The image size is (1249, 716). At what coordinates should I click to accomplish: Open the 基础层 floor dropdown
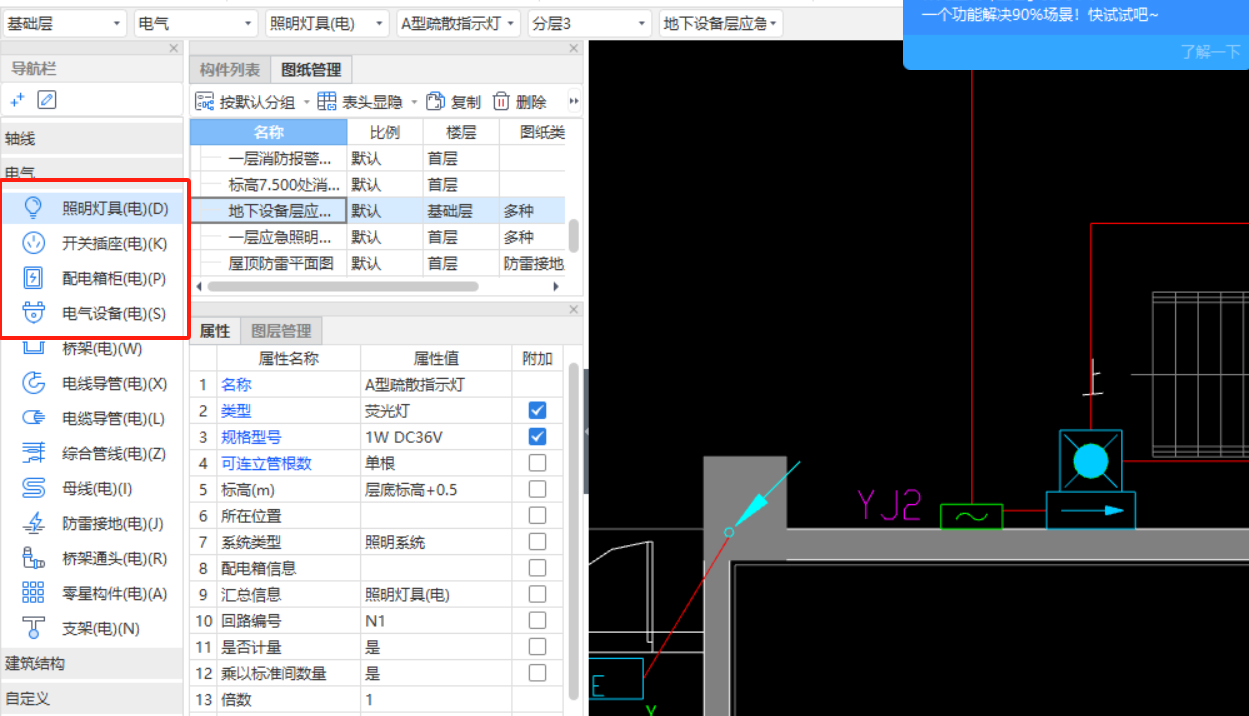[x=64, y=23]
